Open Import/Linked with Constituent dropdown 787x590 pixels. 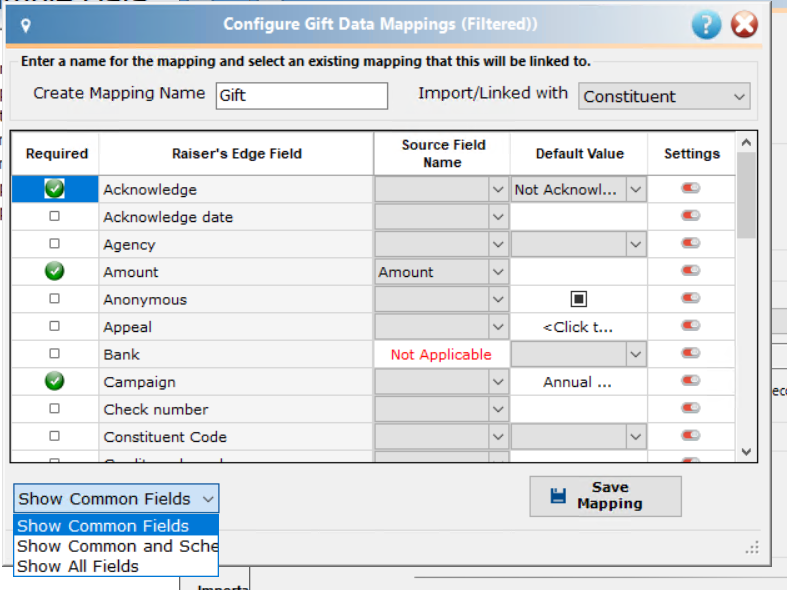664,96
